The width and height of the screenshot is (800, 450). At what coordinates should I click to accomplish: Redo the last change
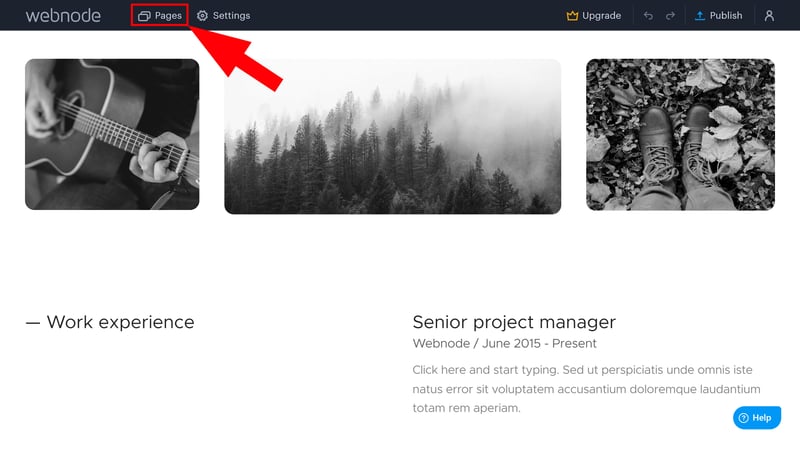pos(670,16)
